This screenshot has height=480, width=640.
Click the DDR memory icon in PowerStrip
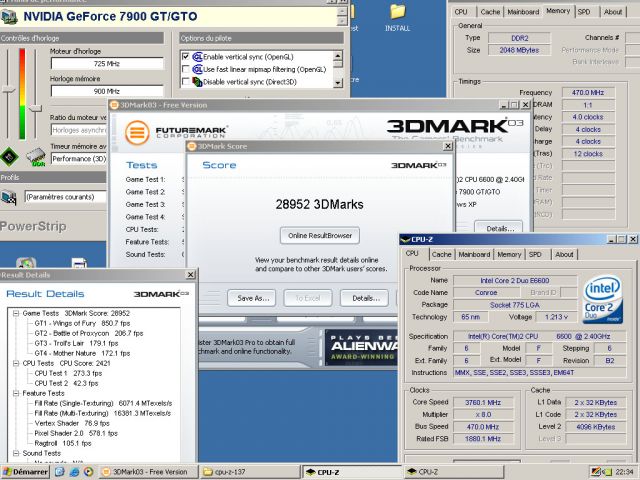pyautogui.click(x=36, y=157)
